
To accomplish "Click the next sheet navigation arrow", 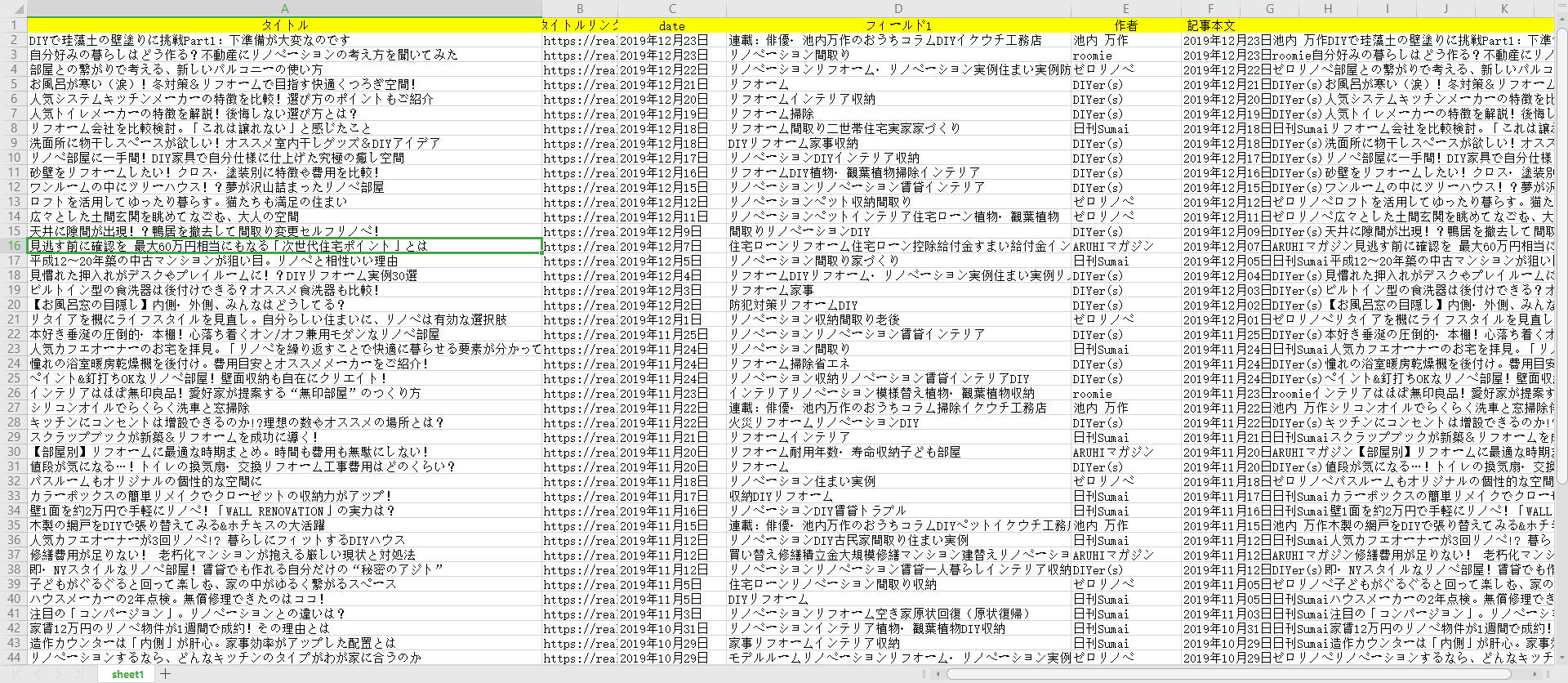I will (x=57, y=674).
